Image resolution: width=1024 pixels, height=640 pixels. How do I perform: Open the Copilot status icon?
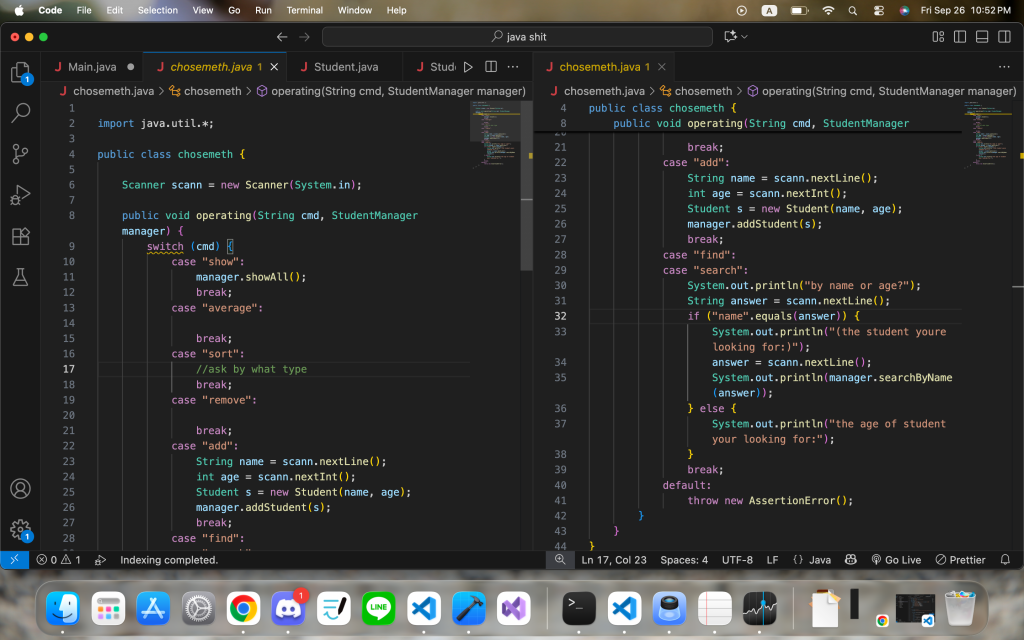click(x=850, y=560)
